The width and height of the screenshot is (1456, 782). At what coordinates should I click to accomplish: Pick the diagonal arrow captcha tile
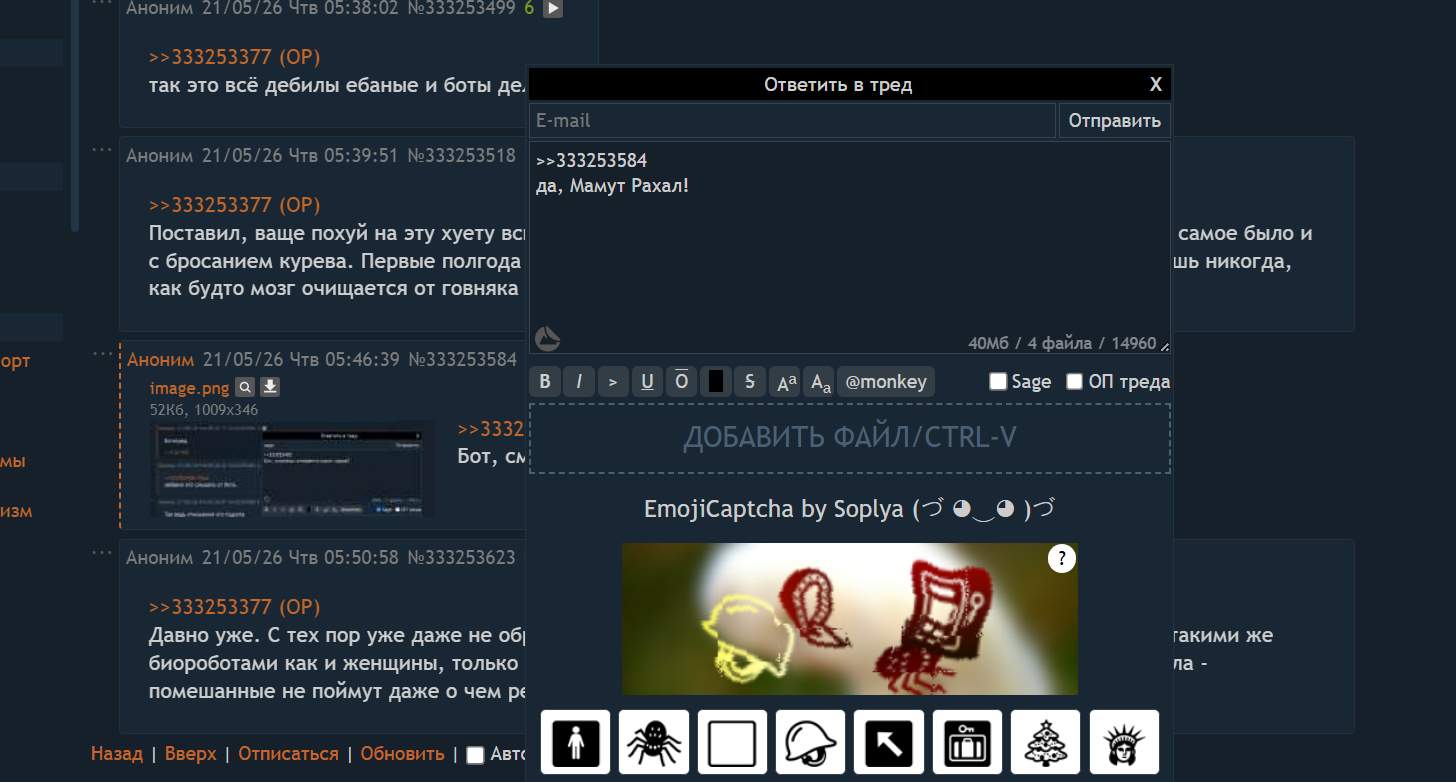coord(889,742)
